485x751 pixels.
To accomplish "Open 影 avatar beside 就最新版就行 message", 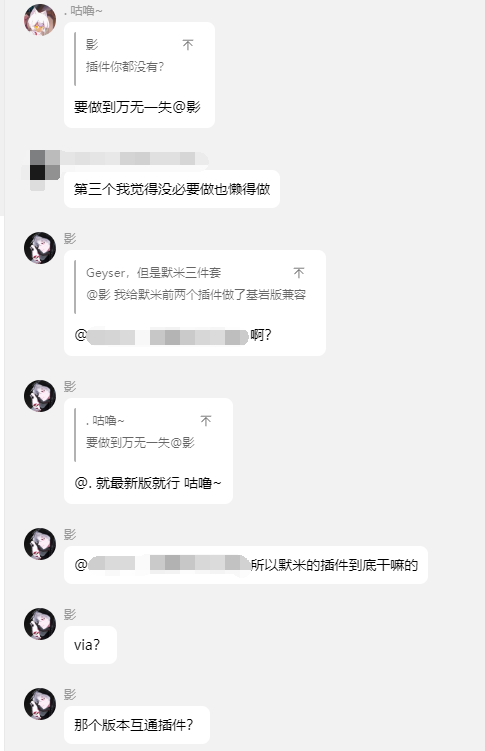I will click(40, 396).
